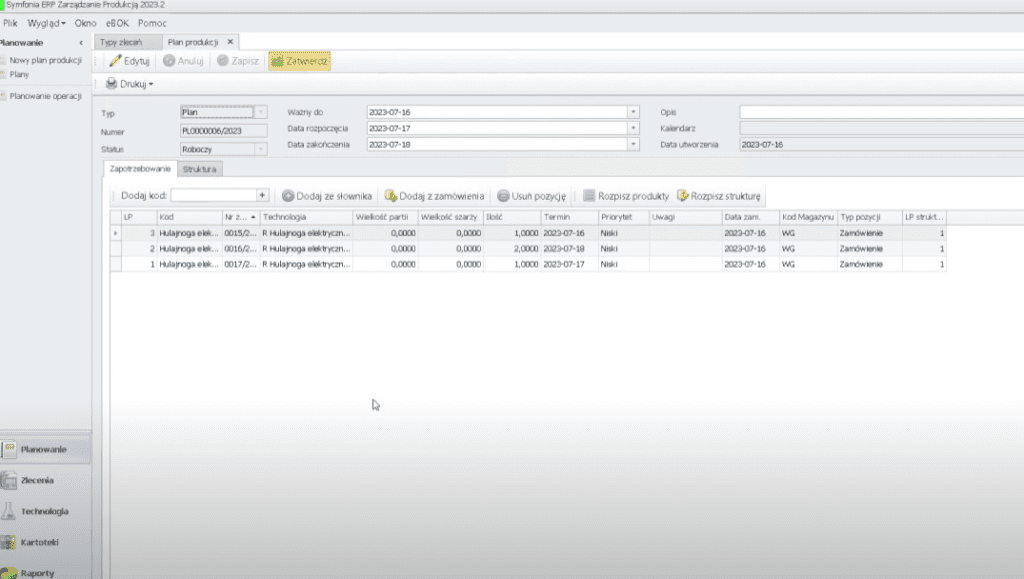Open the Wygląd menu
1024x579 pixels.
click(47, 22)
